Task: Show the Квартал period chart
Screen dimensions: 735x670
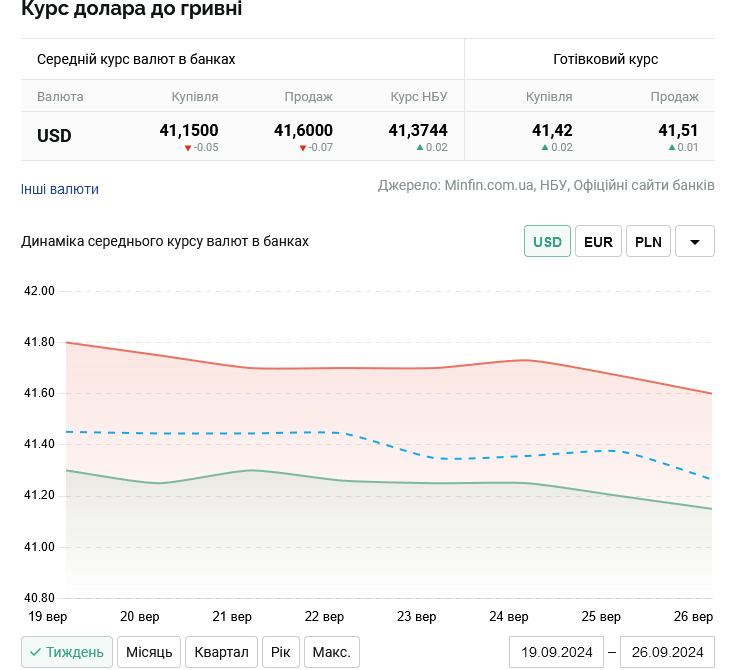Action: 221,653
